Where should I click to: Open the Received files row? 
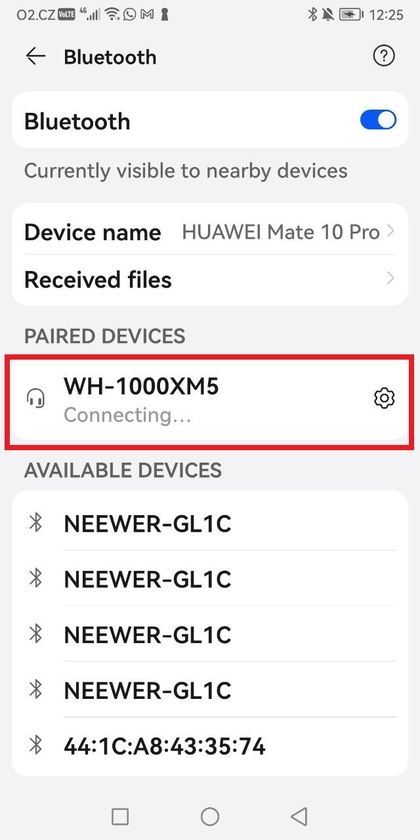tap(210, 279)
